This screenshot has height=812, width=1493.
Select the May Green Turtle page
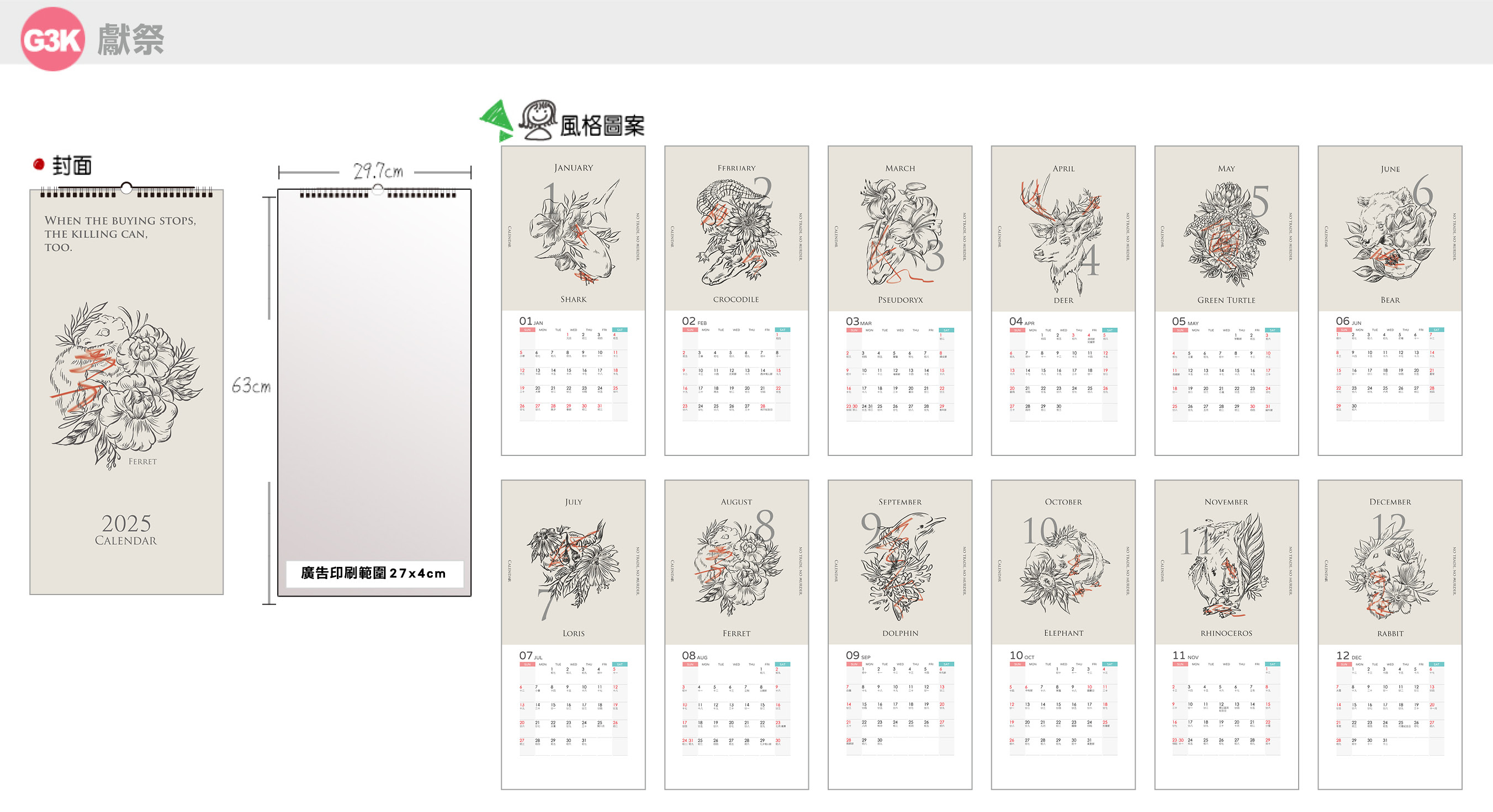[1226, 300]
